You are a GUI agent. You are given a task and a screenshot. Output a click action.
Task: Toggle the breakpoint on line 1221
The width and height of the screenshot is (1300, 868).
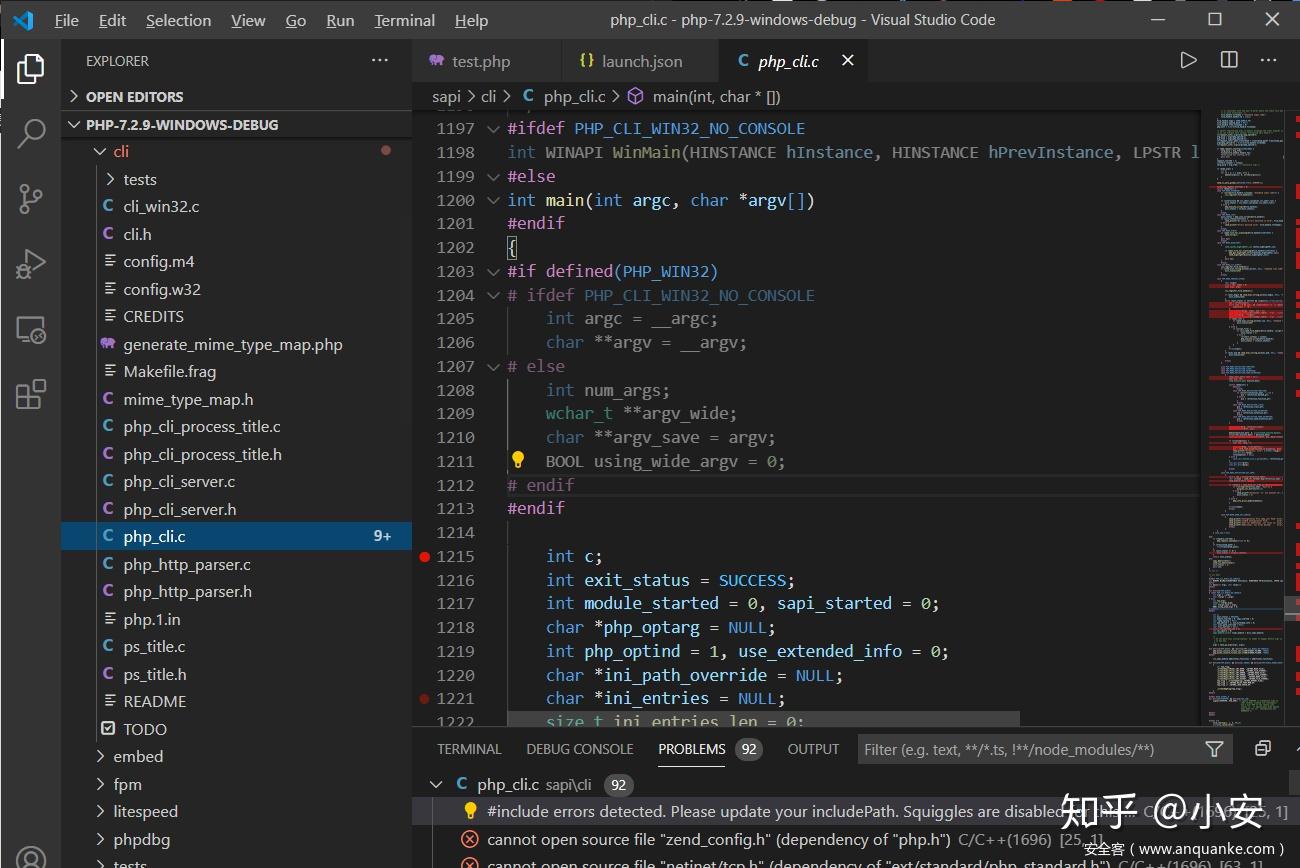click(425, 699)
